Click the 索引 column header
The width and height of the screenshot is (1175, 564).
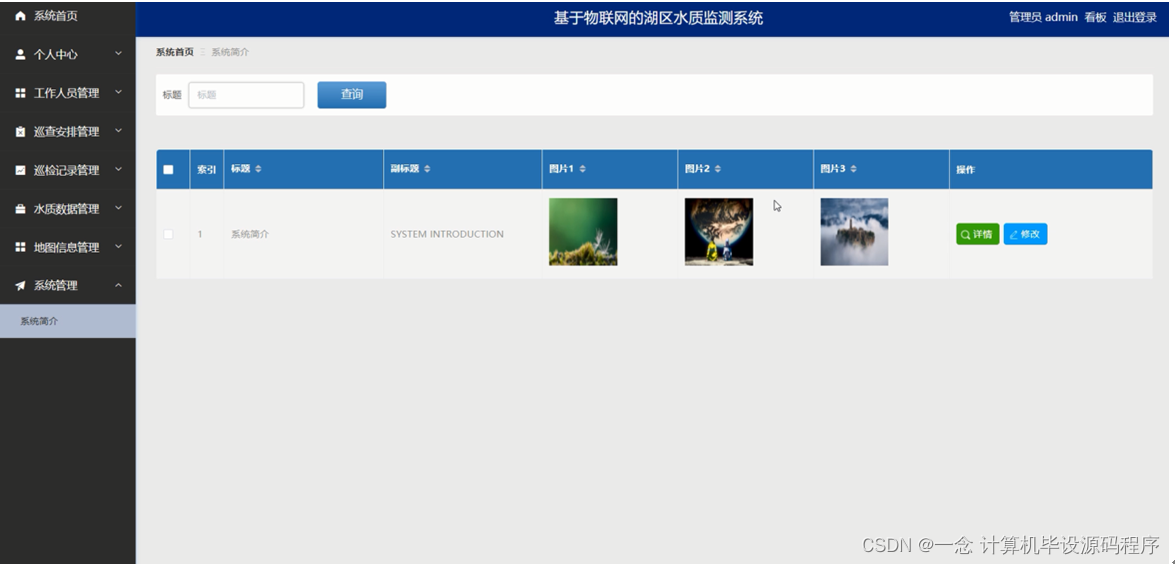pos(207,170)
